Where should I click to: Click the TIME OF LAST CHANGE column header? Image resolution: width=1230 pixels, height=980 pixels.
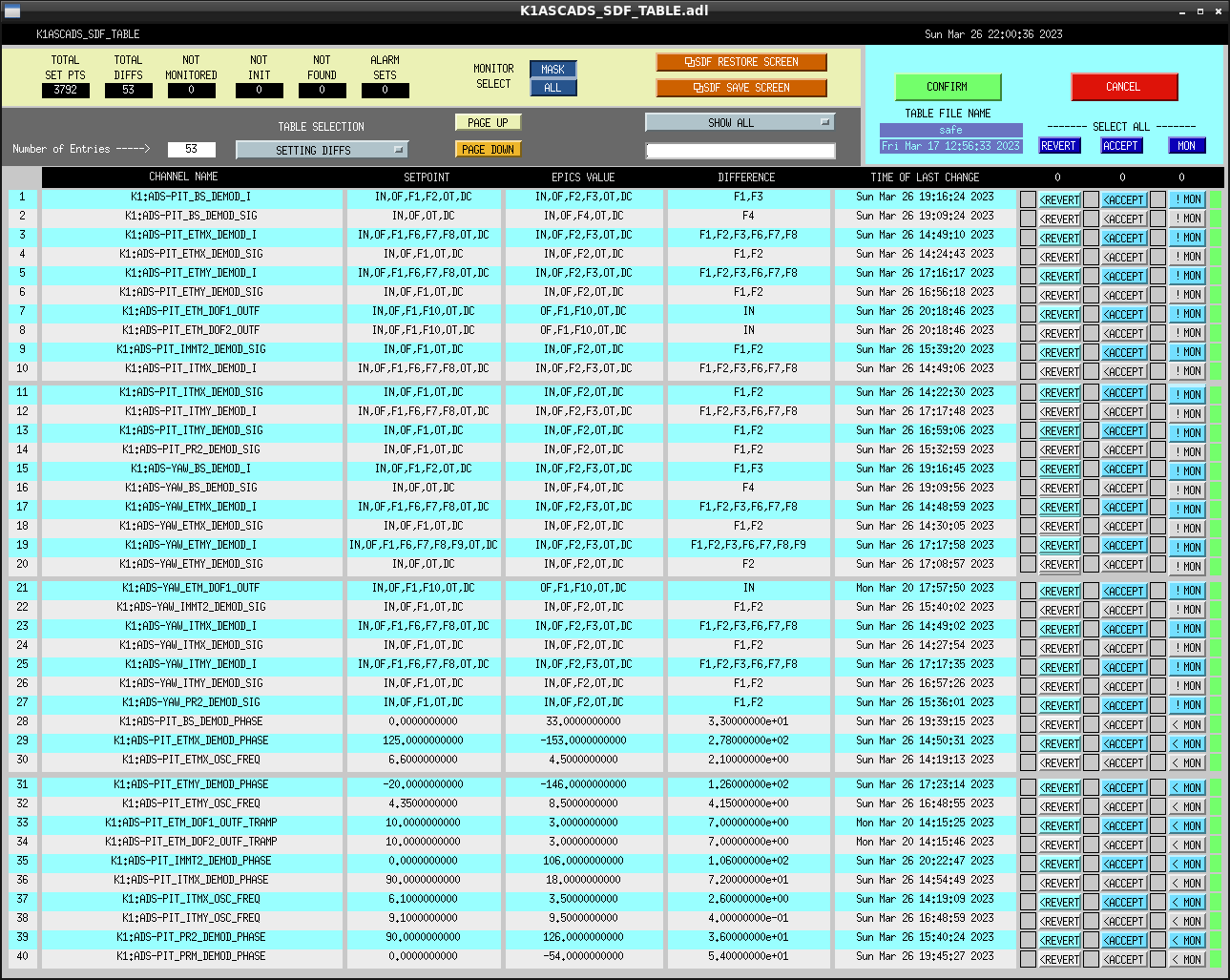[925, 177]
